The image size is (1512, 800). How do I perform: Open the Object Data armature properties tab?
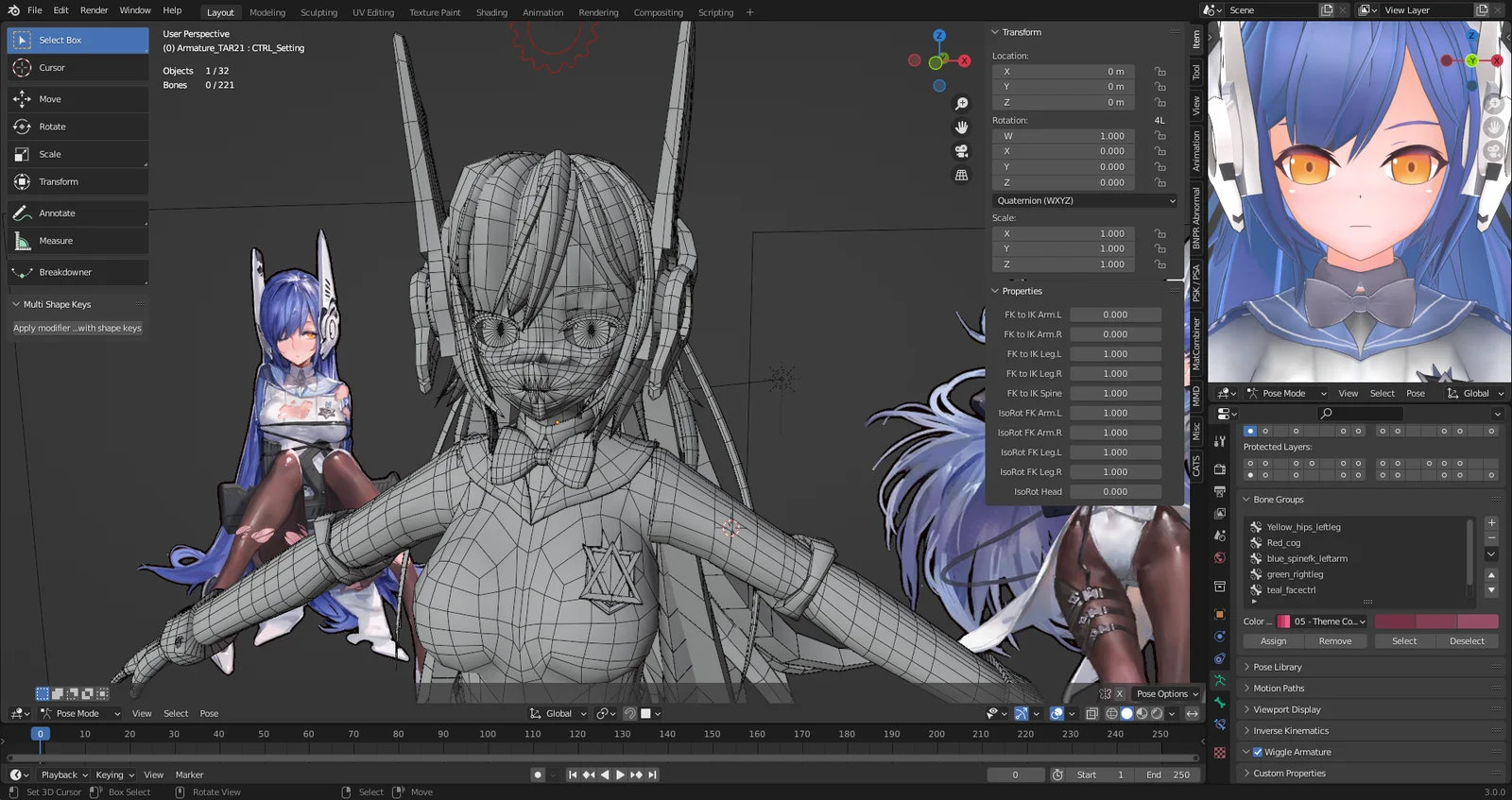(x=1220, y=681)
